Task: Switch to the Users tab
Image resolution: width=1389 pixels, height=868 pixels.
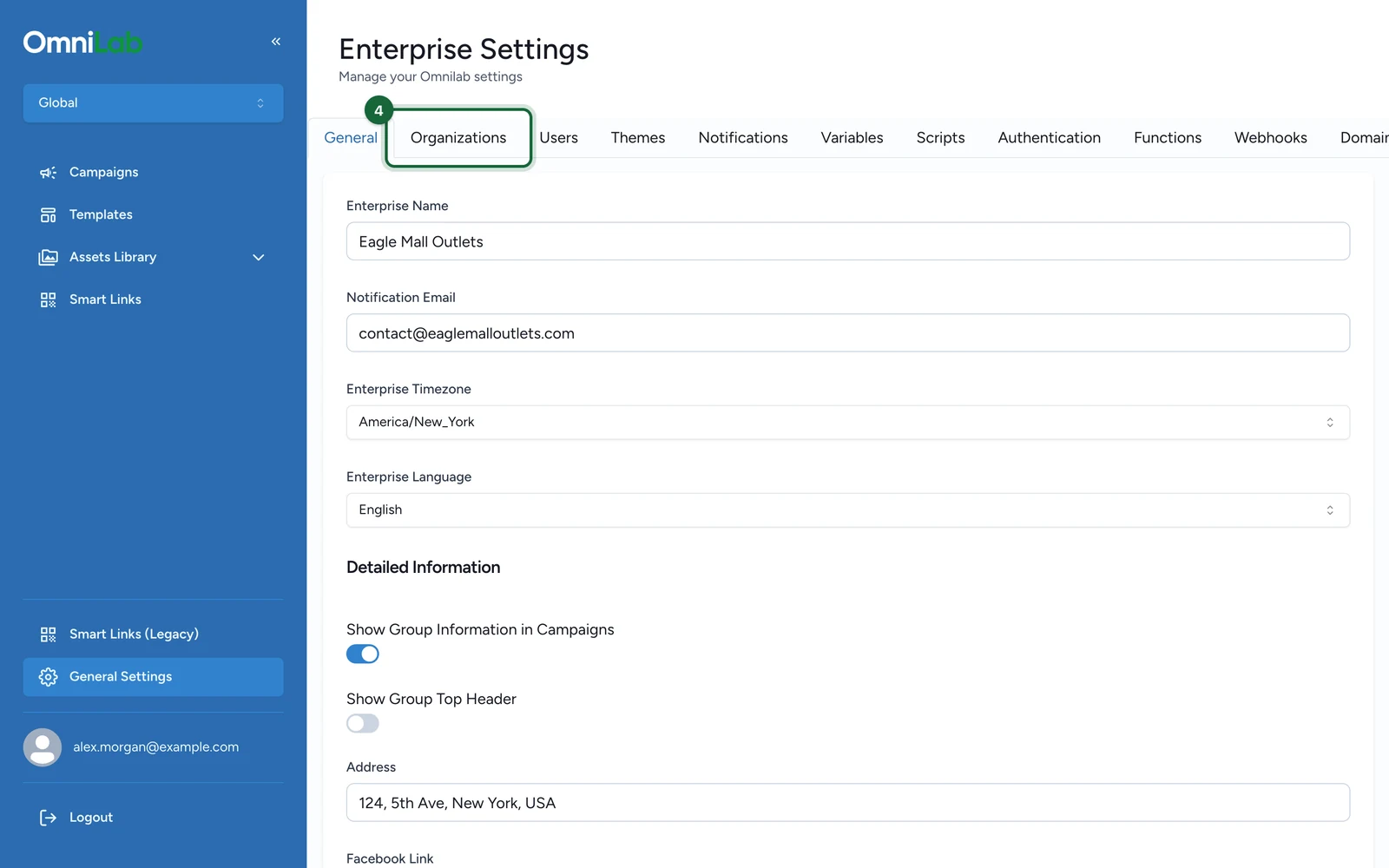Action: 558,138
